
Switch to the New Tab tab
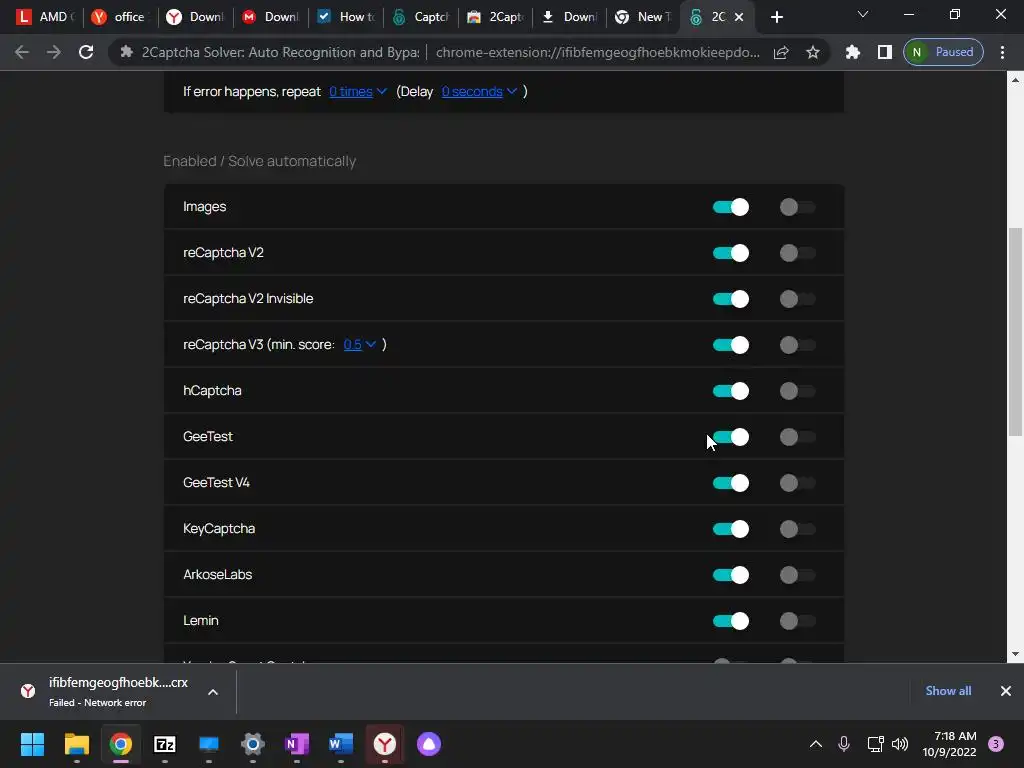click(x=643, y=17)
